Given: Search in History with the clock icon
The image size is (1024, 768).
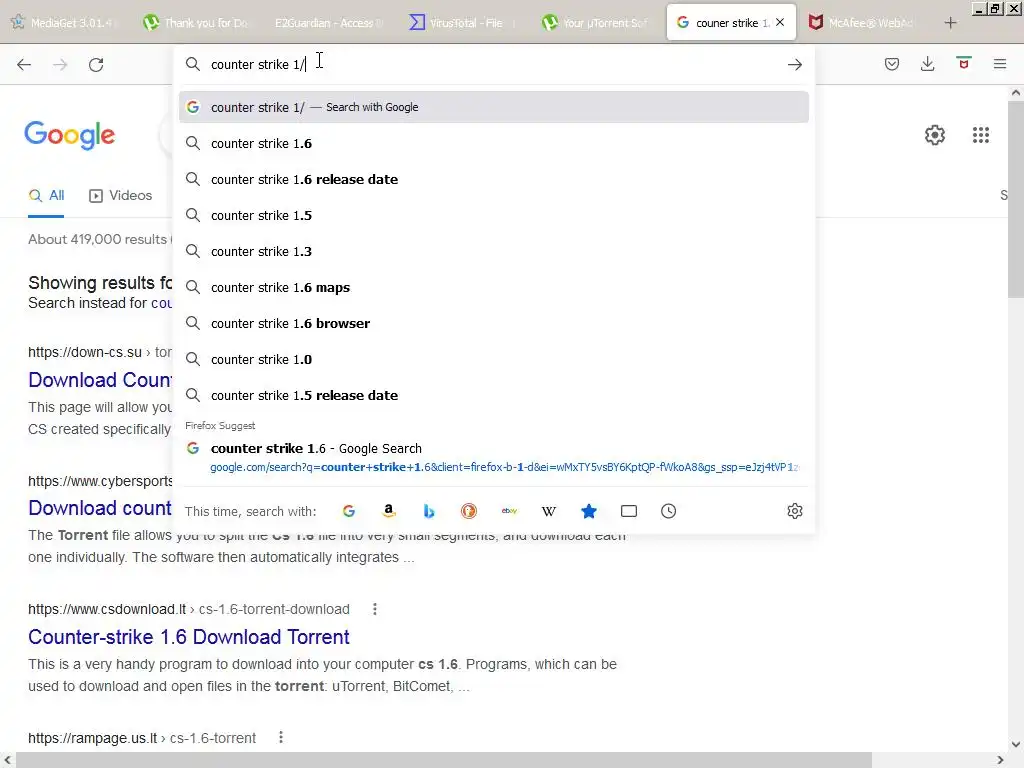Looking at the screenshot, I should 668,511.
